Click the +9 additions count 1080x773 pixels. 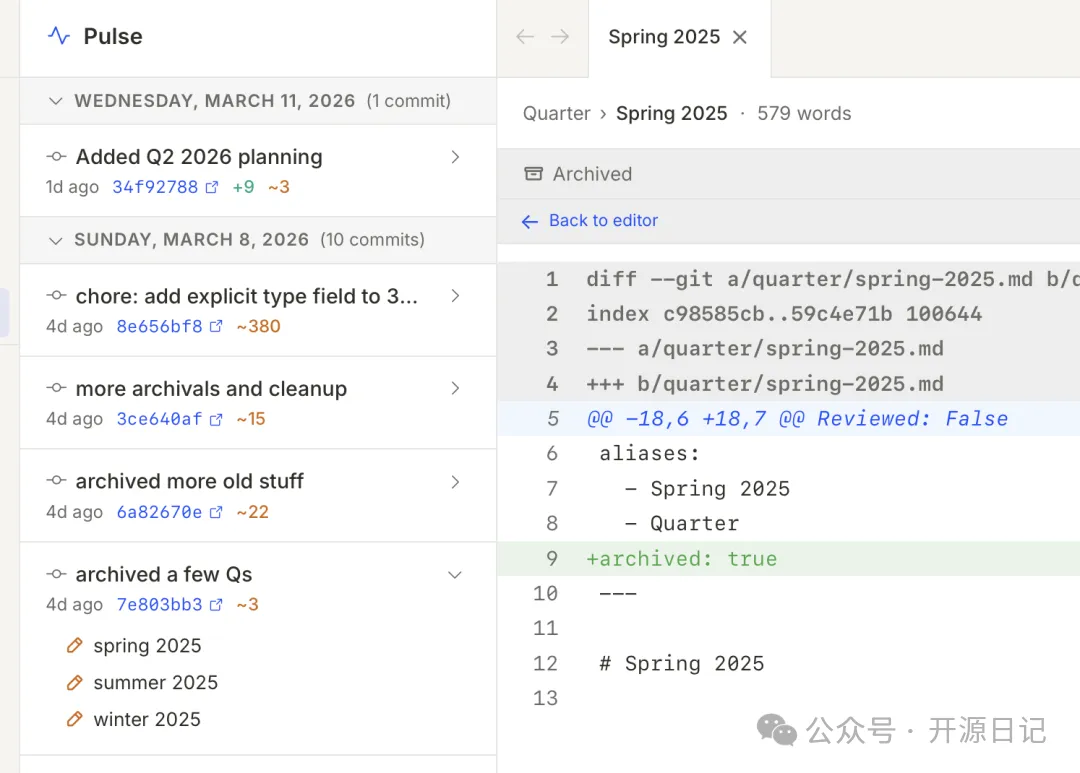click(243, 187)
